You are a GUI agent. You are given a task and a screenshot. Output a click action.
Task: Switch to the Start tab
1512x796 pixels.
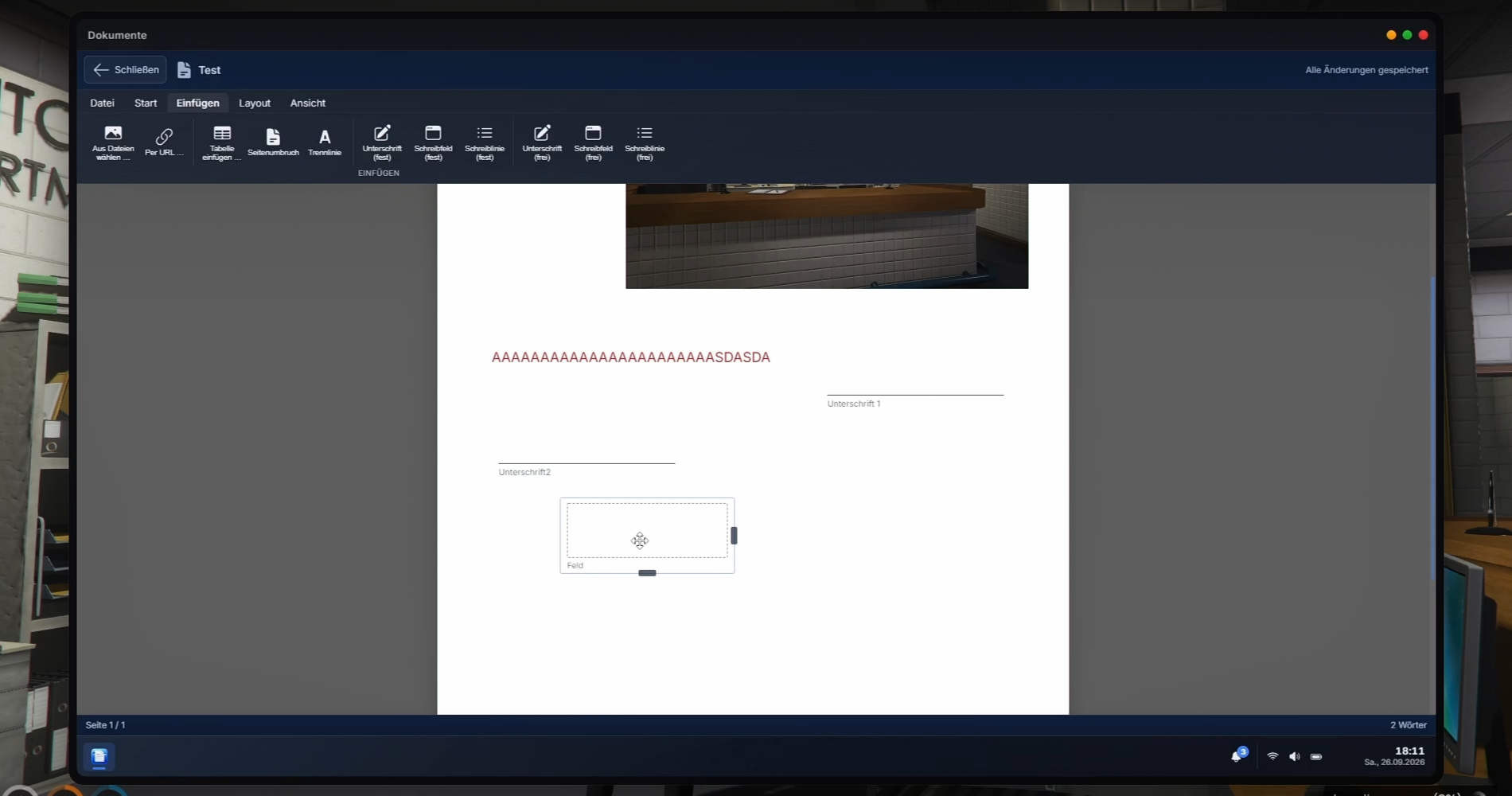tap(146, 103)
